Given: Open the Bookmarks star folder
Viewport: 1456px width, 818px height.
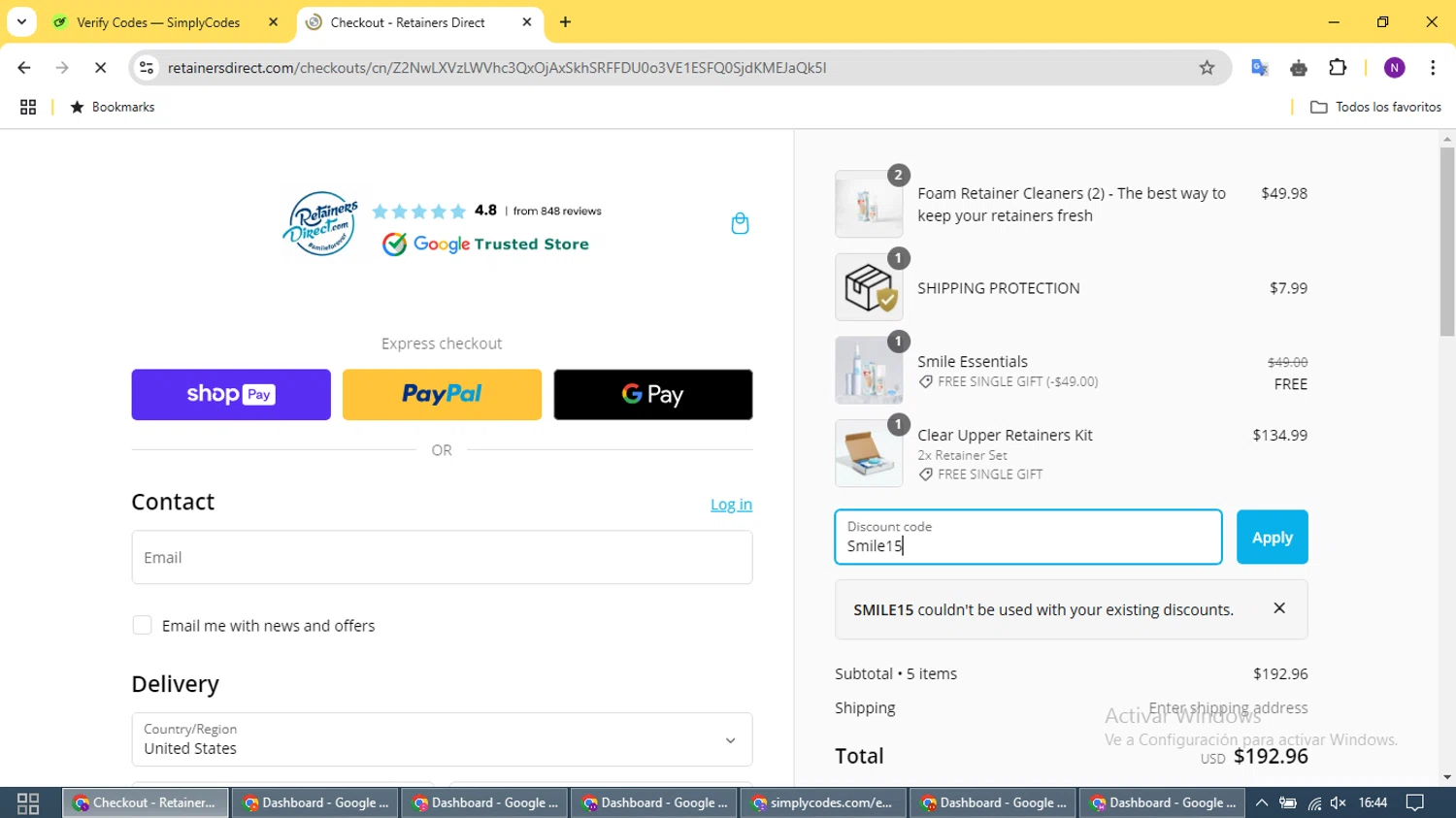Looking at the screenshot, I should point(113,107).
